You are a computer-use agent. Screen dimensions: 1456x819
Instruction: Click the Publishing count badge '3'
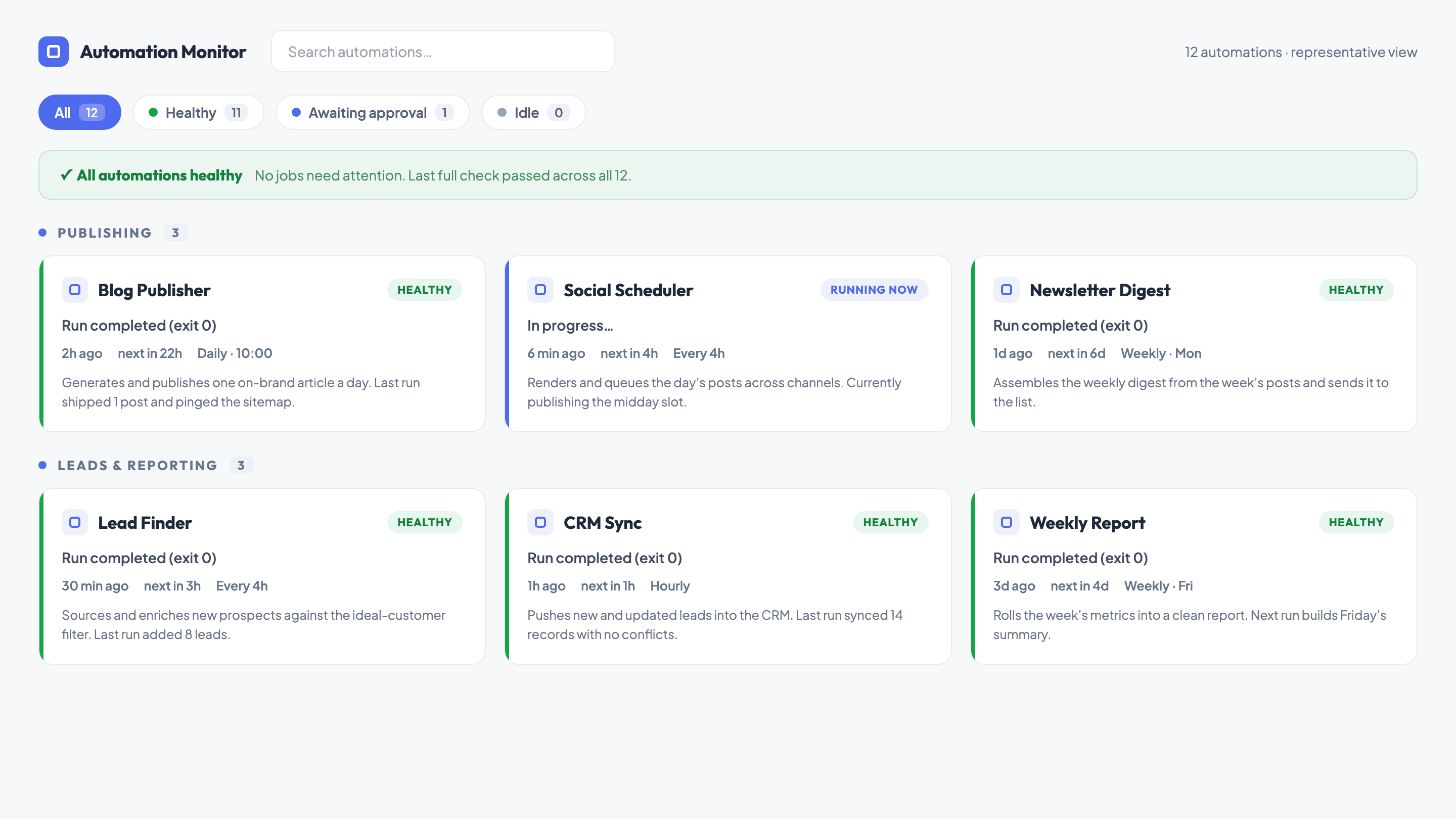[176, 233]
